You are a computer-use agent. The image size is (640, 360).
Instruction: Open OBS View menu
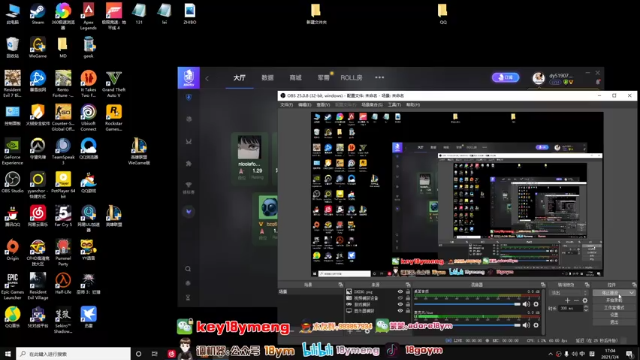click(x=322, y=105)
